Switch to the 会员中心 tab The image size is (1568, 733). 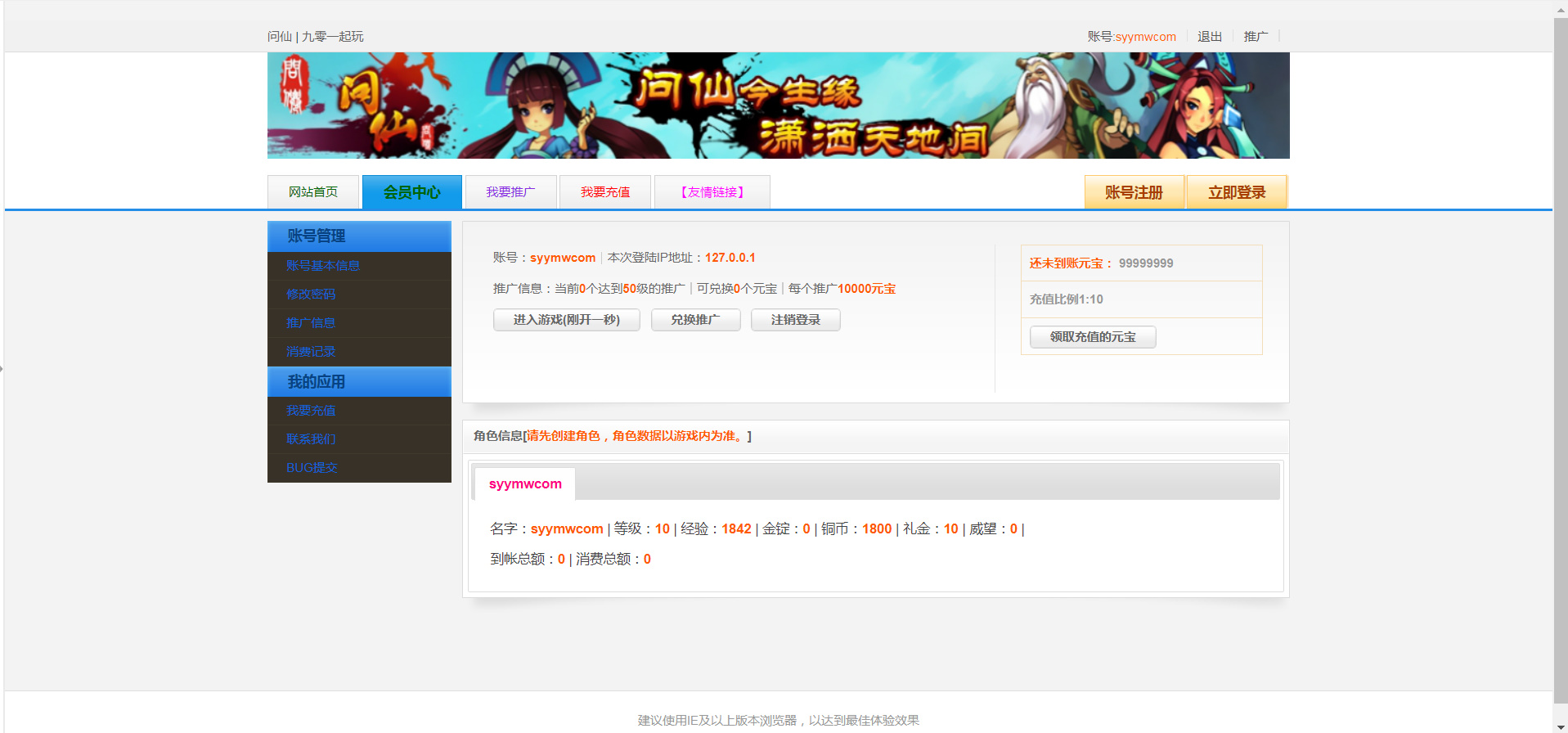pos(411,192)
